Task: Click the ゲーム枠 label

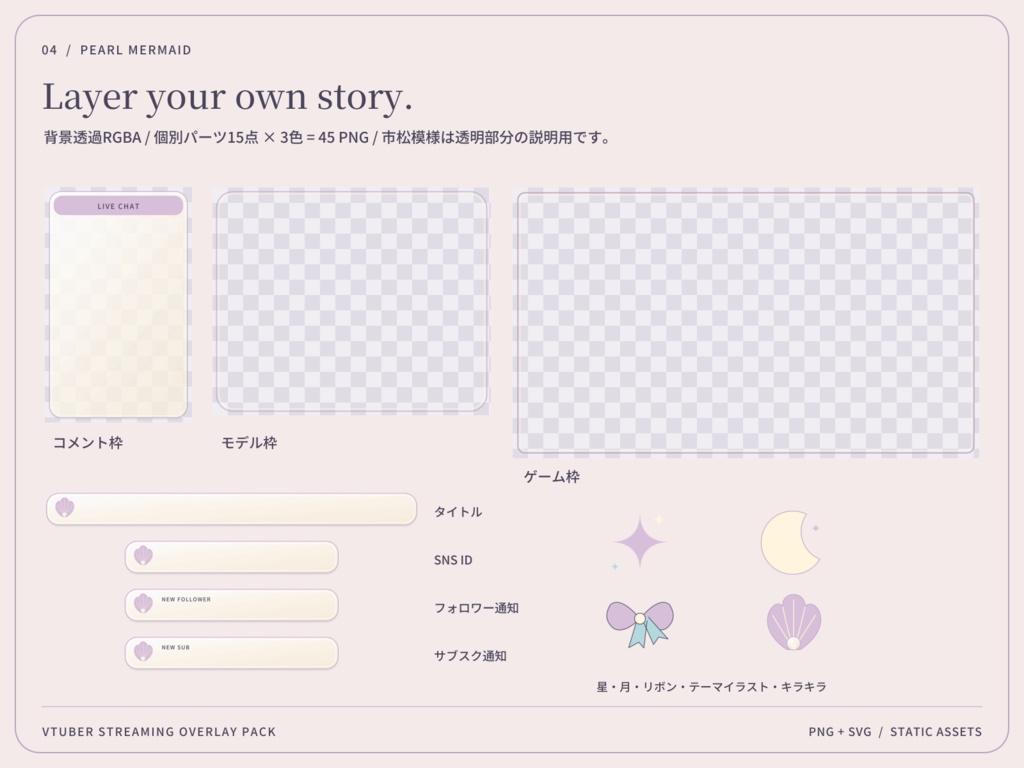Action: (552, 477)
